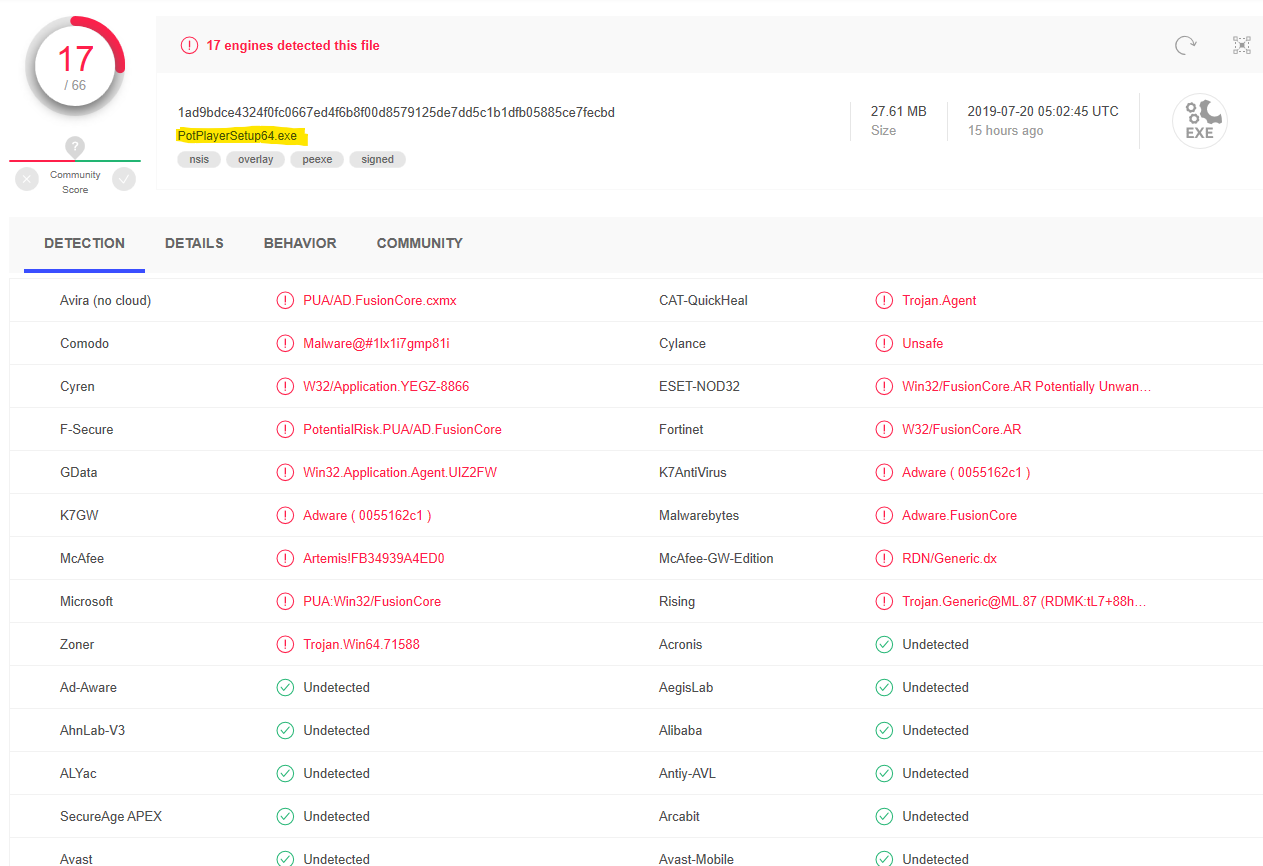Click the 27.61 MB size value
1263x866 pixels.
pos(899,111)
